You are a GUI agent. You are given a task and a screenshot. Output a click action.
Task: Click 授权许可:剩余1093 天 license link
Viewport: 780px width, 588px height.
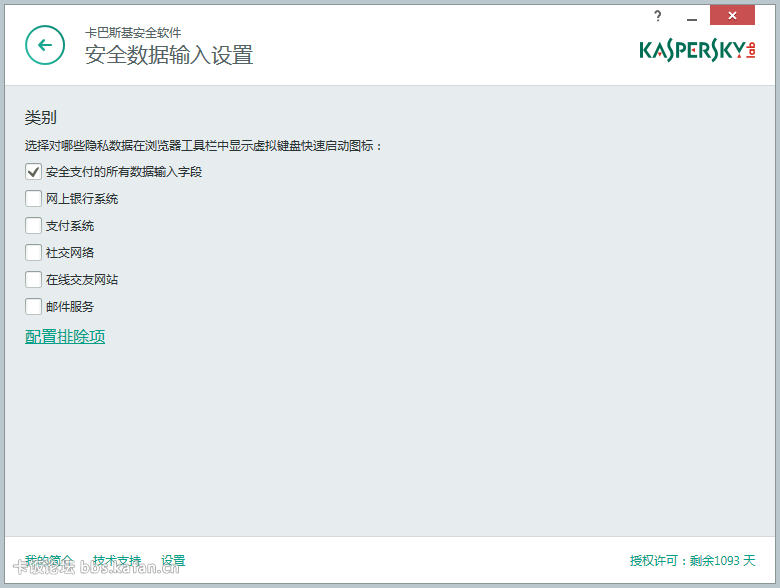pyautogui.click(x=692, y=561)
